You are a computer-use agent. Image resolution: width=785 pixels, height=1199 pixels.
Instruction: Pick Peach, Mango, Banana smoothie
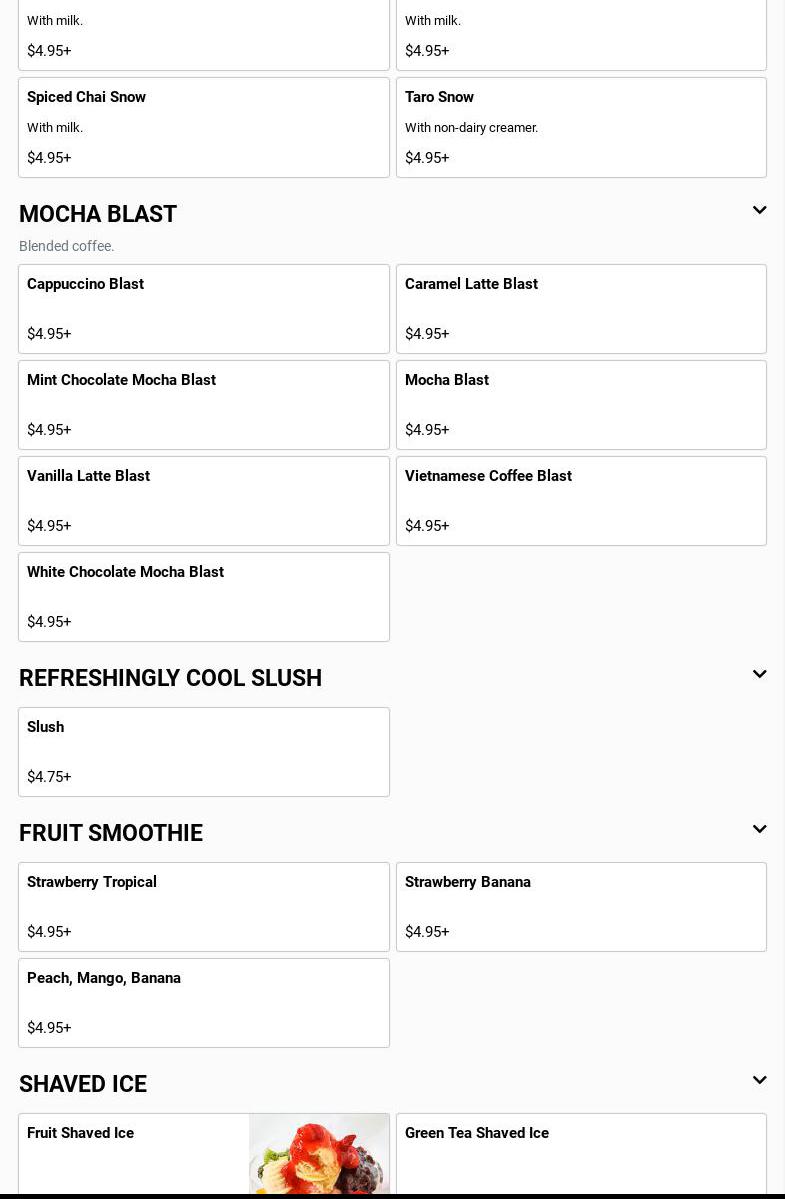click(203, 1002)
